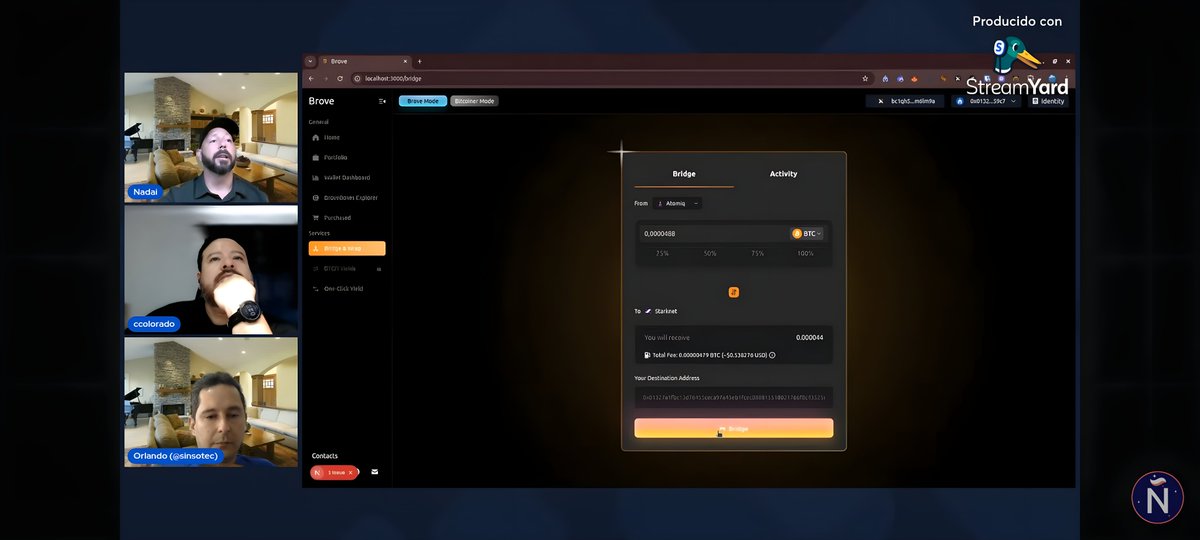Dismiss the 1 Issue notification badge
Viewport: 1200px width, 540px height.
(350, 472)
